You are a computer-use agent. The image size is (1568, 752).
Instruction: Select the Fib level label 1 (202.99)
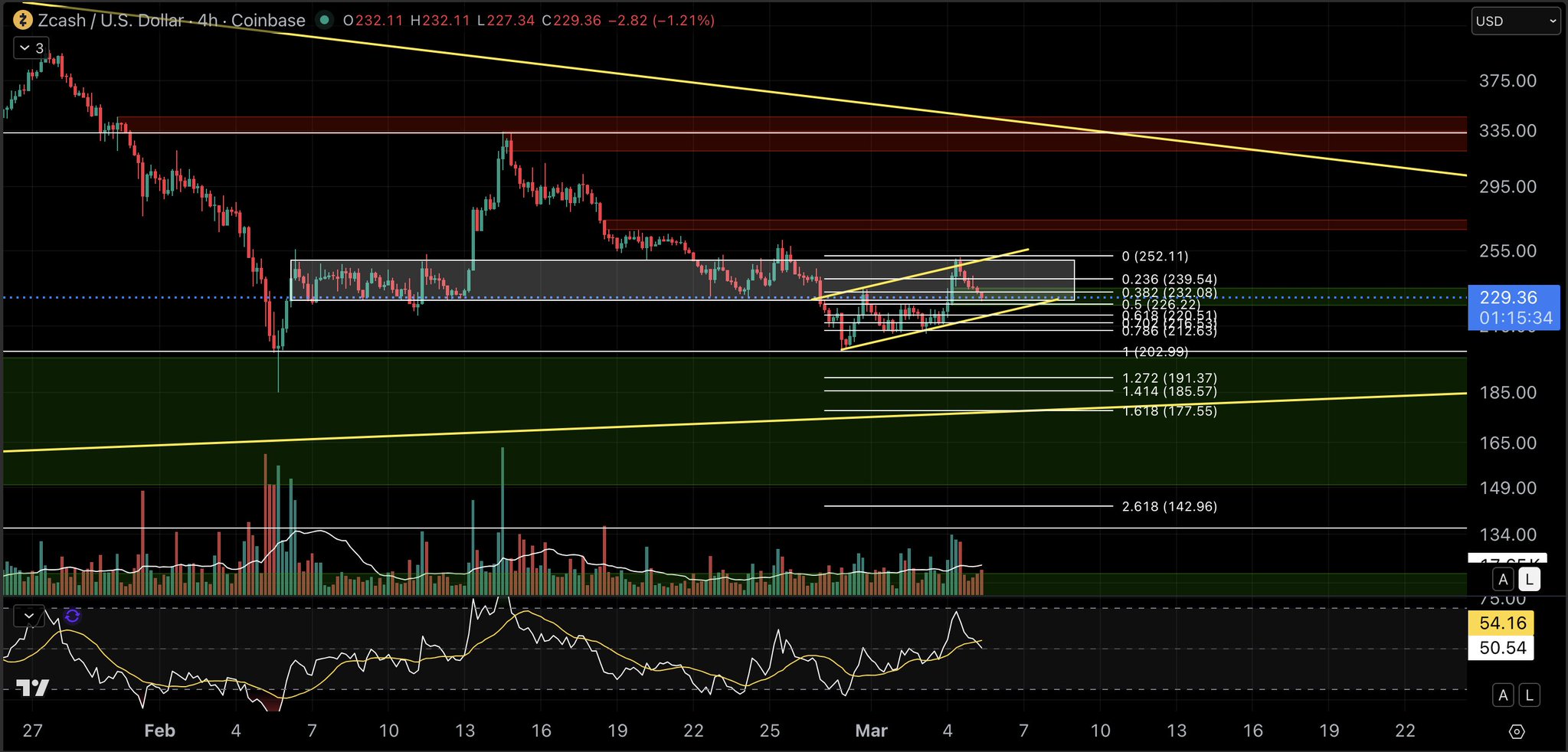(1155, 351)
